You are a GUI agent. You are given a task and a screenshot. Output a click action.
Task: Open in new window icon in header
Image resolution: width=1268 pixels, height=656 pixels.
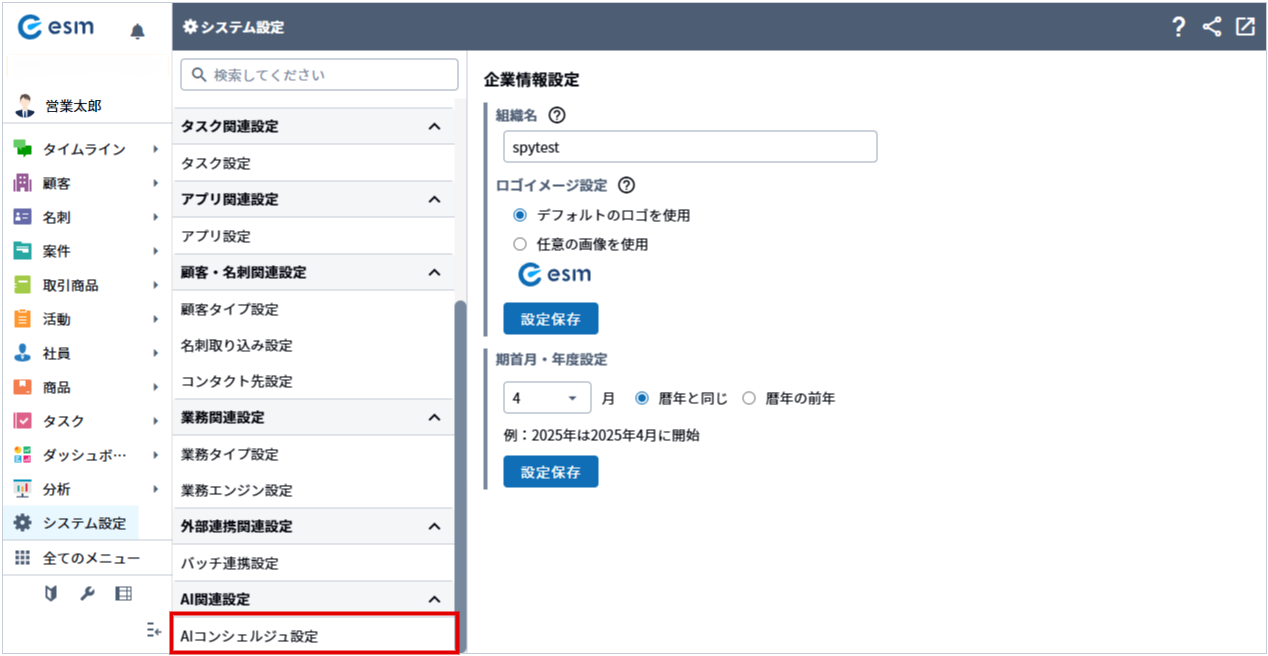[x=1245, y=27]
